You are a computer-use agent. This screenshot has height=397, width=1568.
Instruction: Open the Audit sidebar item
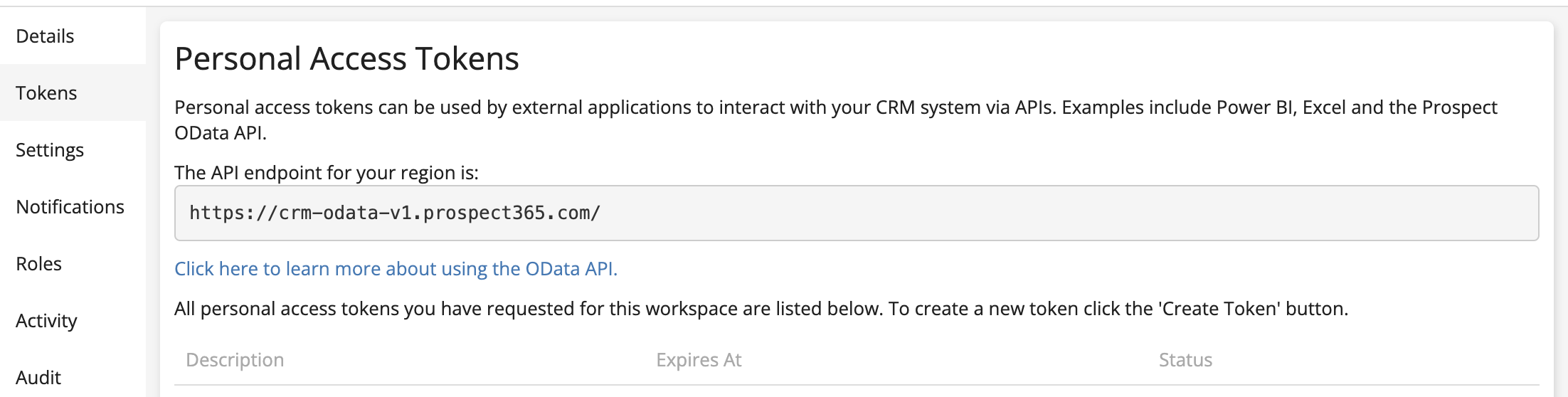tap(38, 377)
